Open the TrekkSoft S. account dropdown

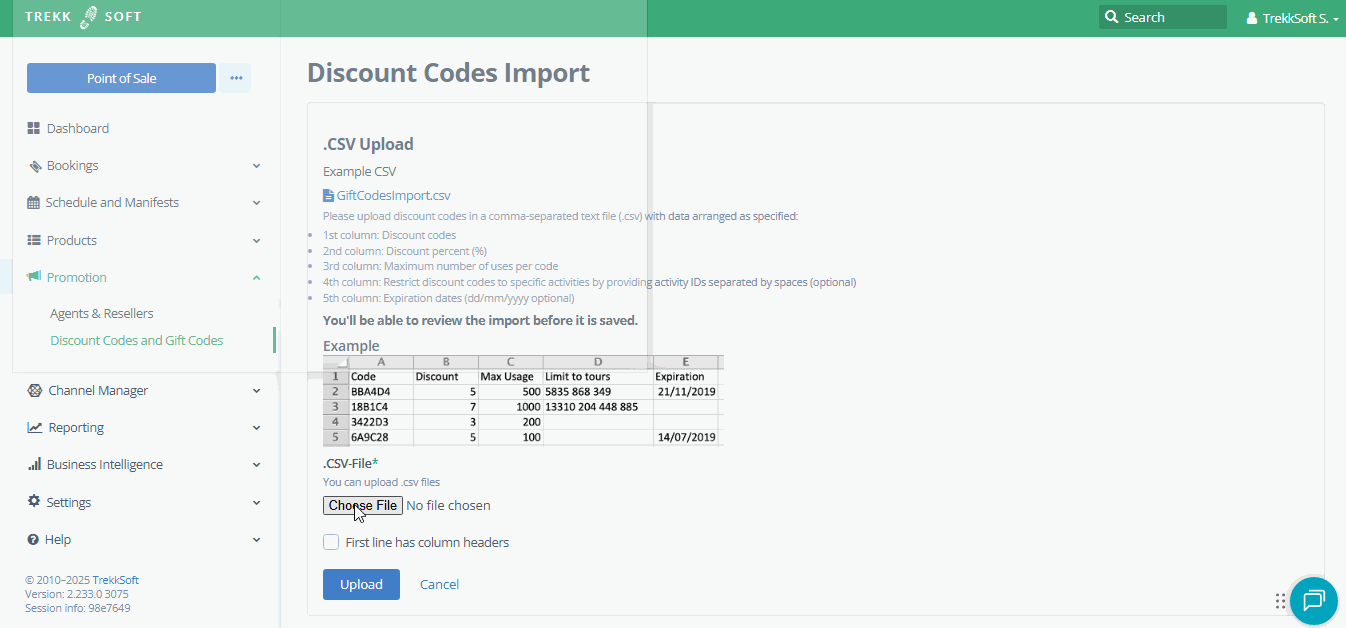(x=1291, y=17)
